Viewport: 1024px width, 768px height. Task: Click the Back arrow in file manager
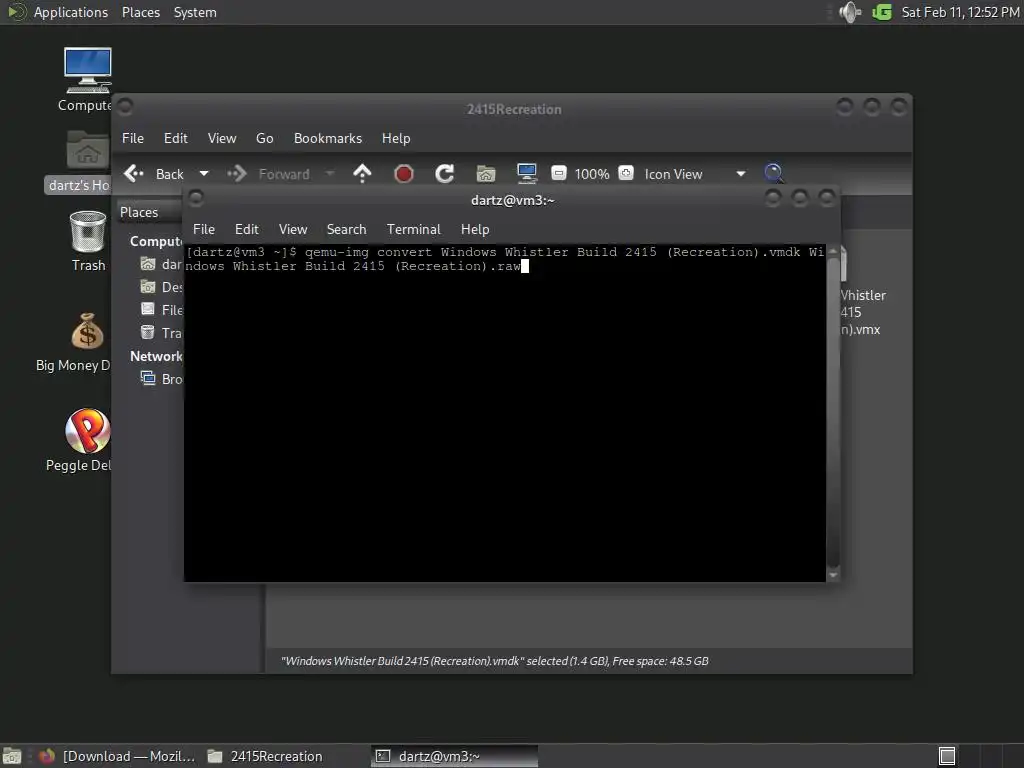[134, 174]
